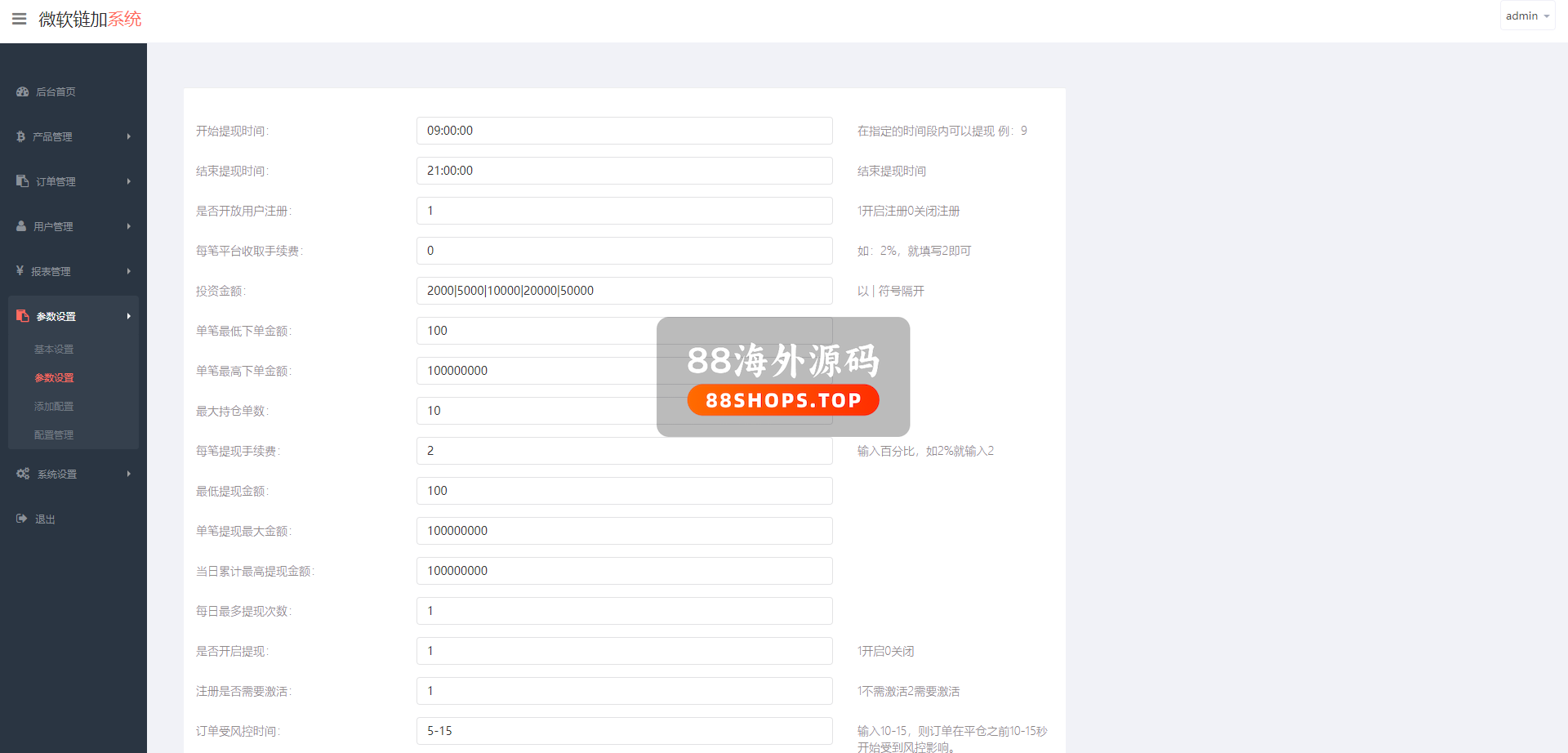Click the dashboard icon beside 后台首页
1568x753 pixels.
23,91
